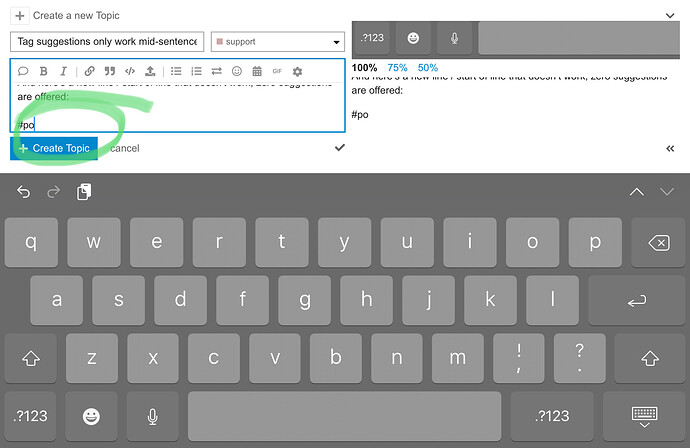Viewport: 690px width, 448px height.
Task: Open the support category dropdown
Action: (x=278, y=42)
